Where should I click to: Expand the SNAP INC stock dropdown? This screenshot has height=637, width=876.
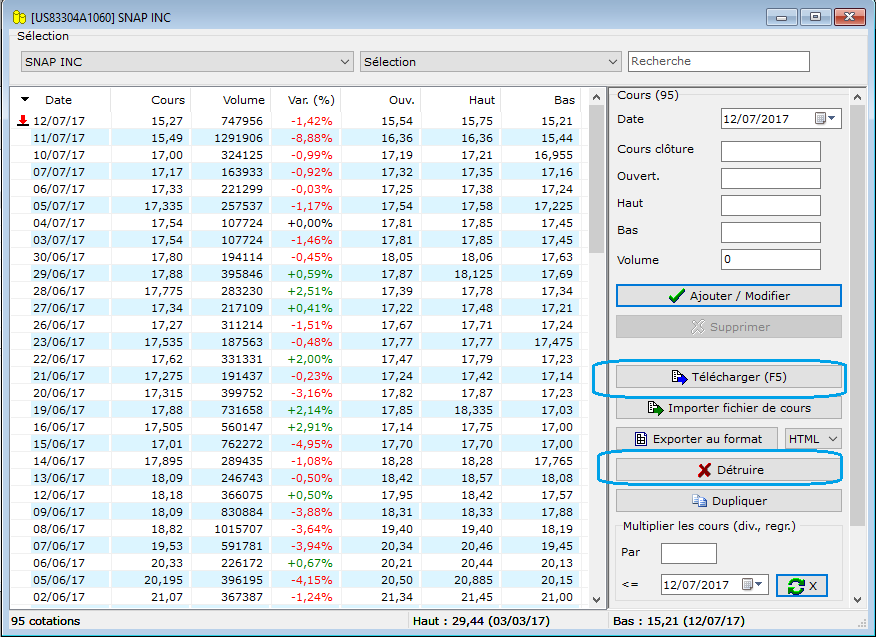(345, 61)
